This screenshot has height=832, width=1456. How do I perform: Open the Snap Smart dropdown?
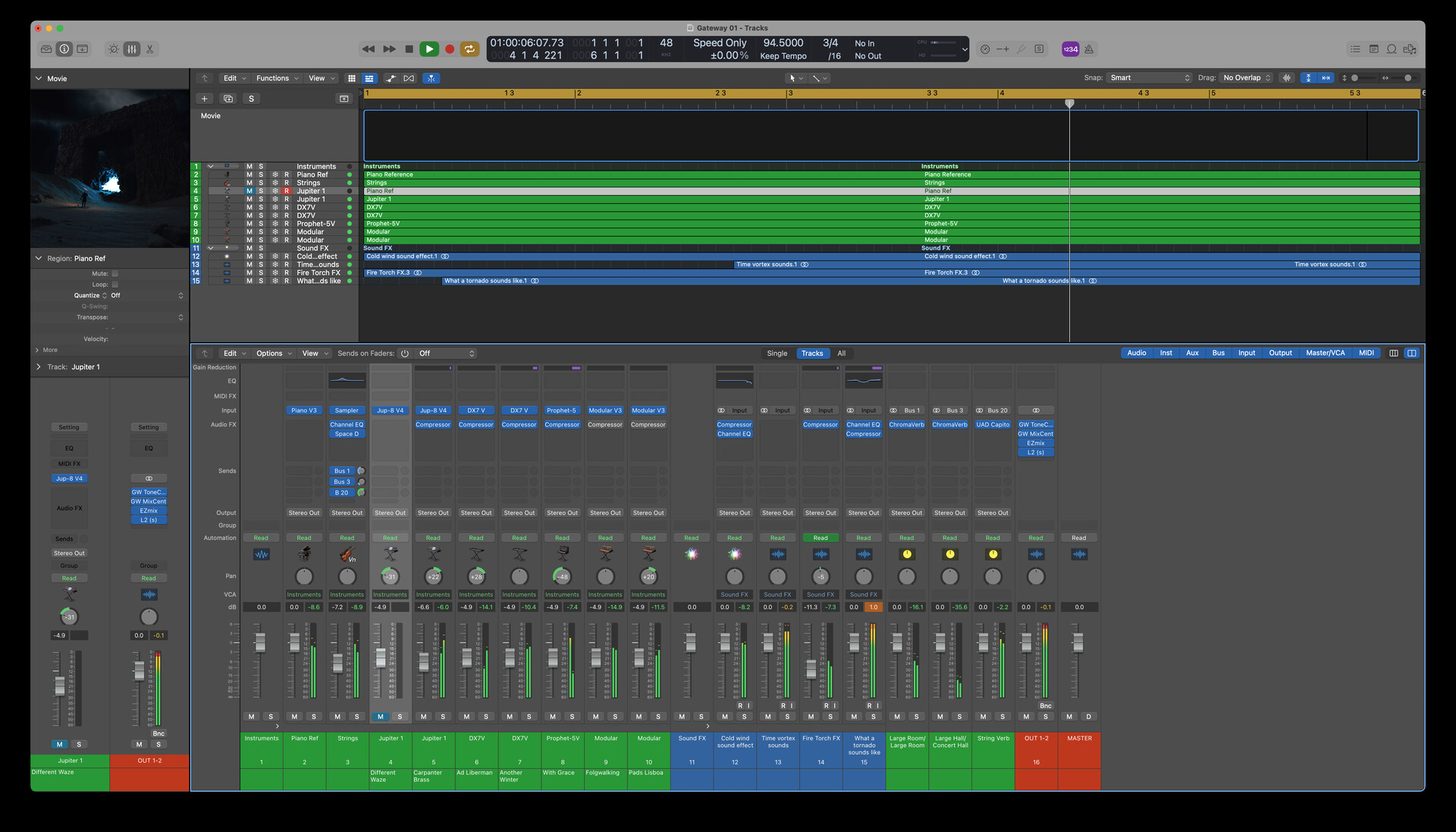(1149, 78)
